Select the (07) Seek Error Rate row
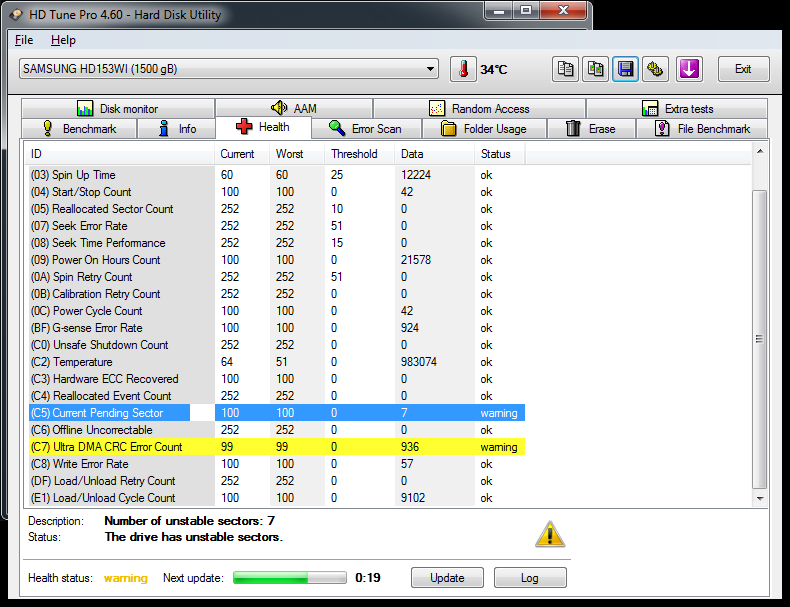 pyautogui.click(x=277, y=226)
